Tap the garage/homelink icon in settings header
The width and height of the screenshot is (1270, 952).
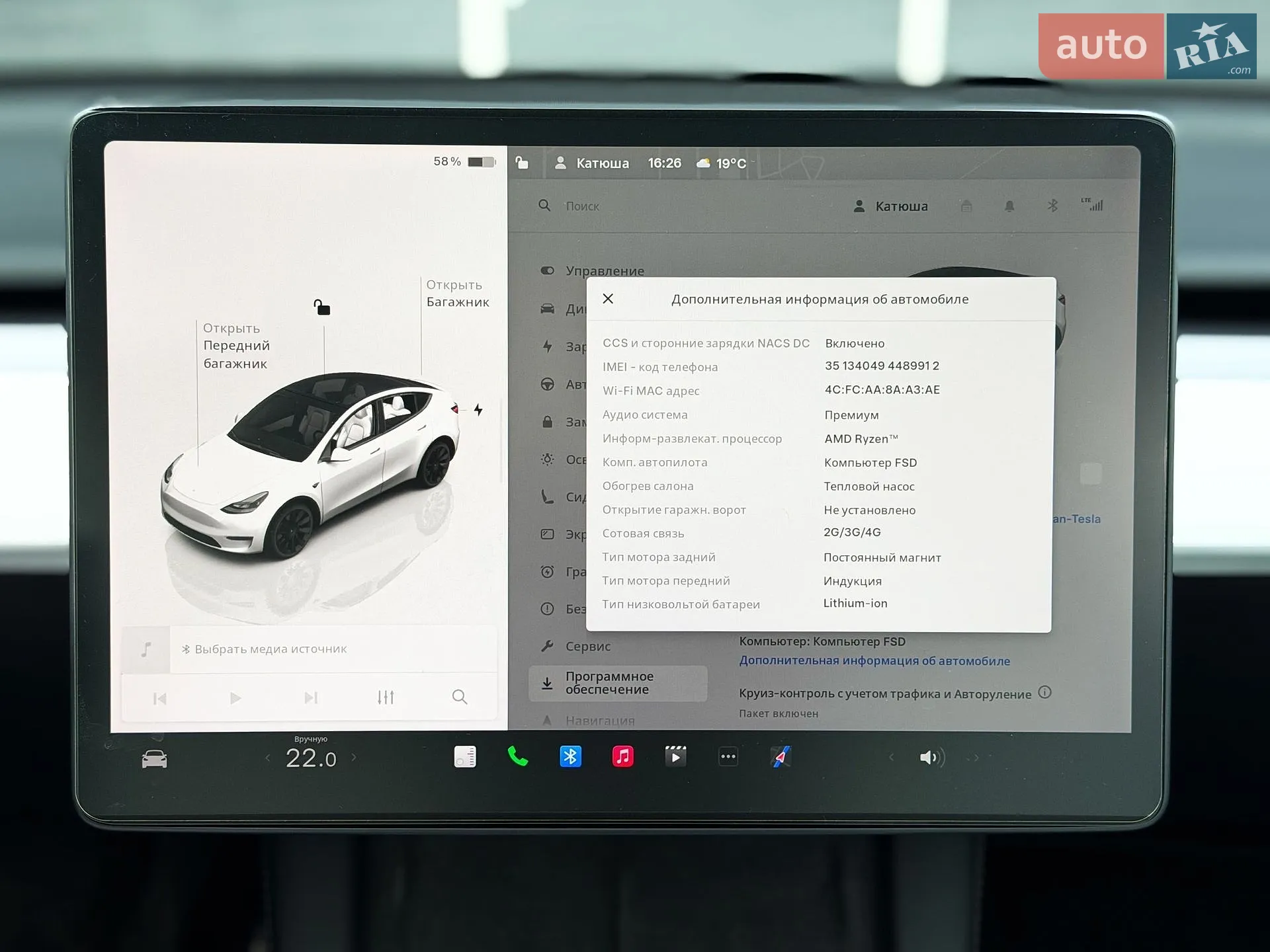pyautogui.click(x=966, y=206)
